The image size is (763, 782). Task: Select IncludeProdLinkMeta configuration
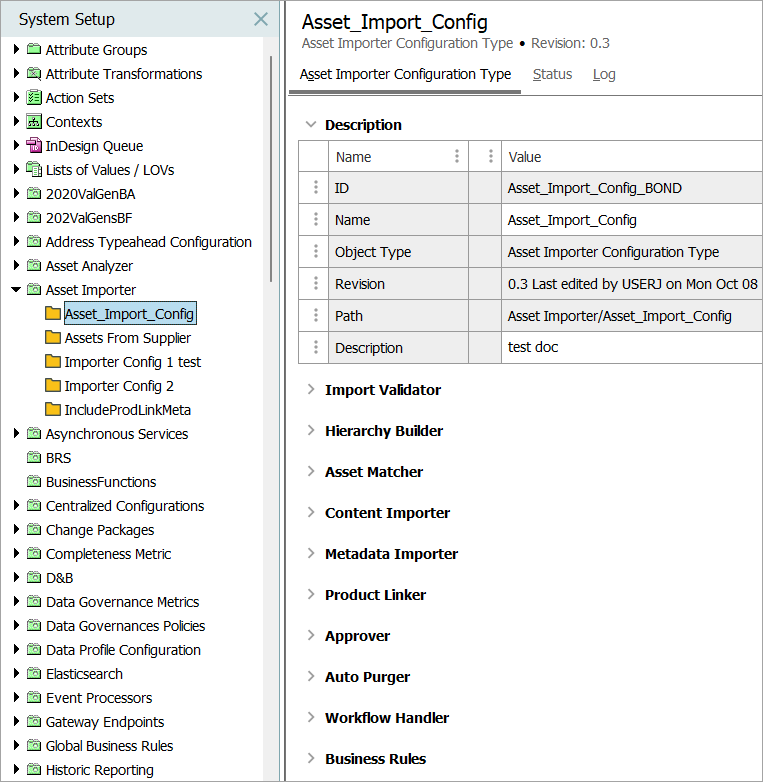127,410
